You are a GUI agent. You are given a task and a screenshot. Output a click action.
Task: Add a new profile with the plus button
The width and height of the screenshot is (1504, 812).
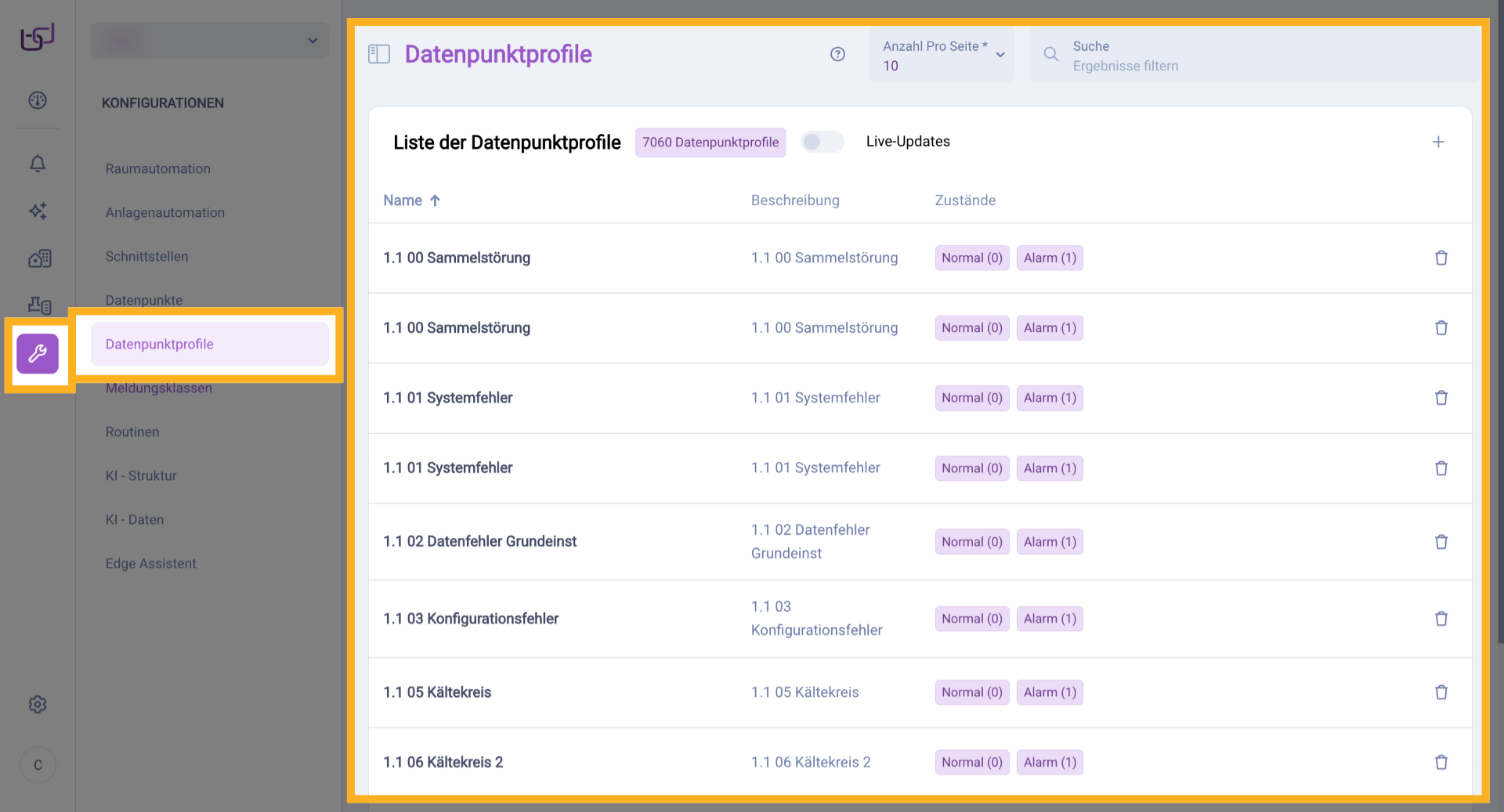tap(1439, 142)
